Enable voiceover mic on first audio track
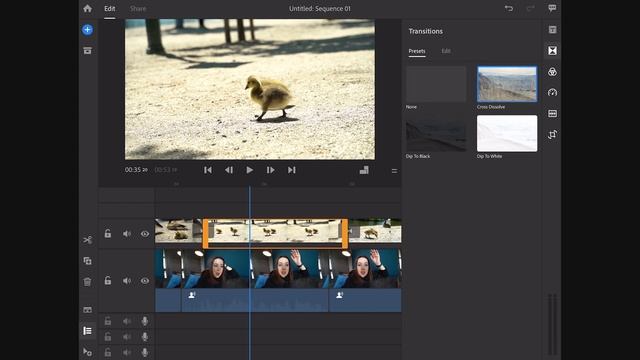This screenshot has width=640, height=360. click(145, 321)
